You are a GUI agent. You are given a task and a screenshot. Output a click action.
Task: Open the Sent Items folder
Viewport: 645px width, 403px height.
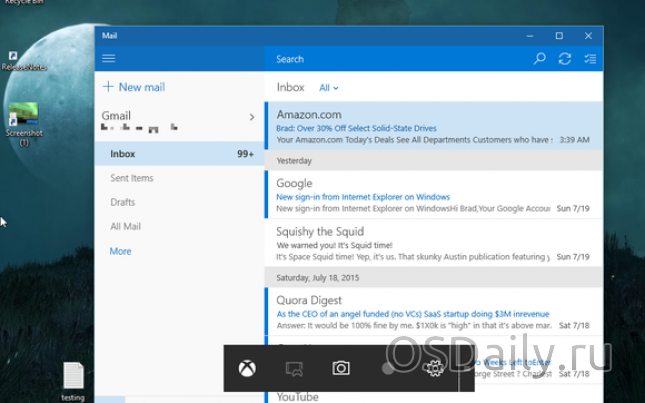tap(131, 178)
